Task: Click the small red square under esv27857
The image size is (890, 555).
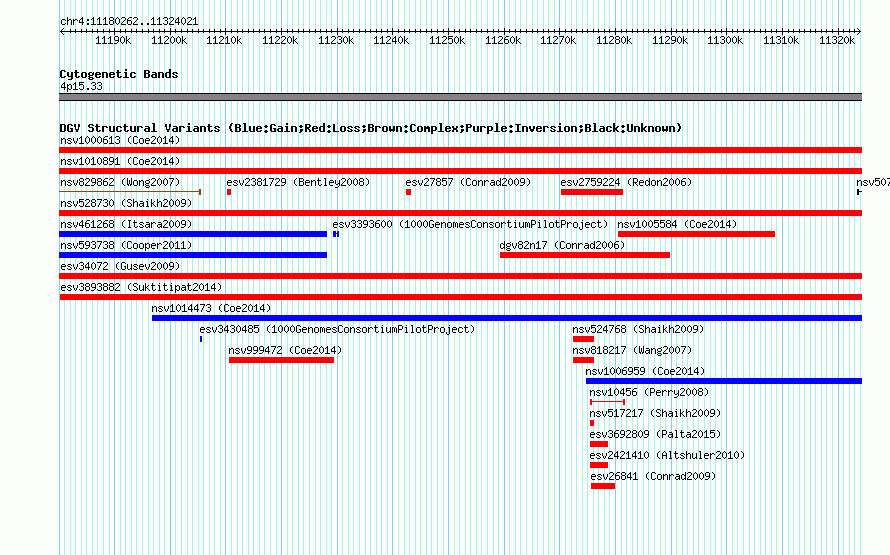Action: 408,192
